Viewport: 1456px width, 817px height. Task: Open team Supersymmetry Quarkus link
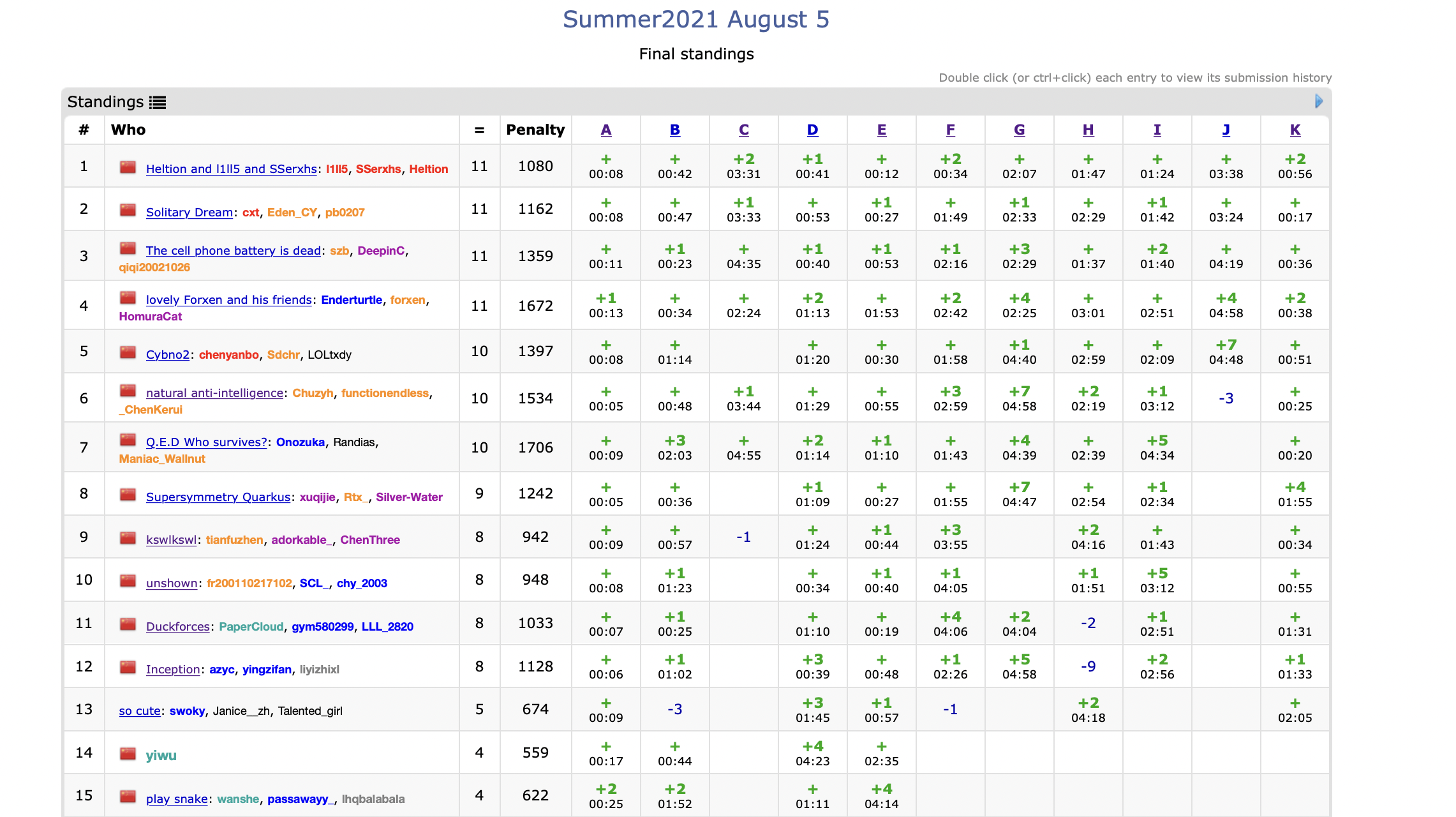(x=218, y=497)
